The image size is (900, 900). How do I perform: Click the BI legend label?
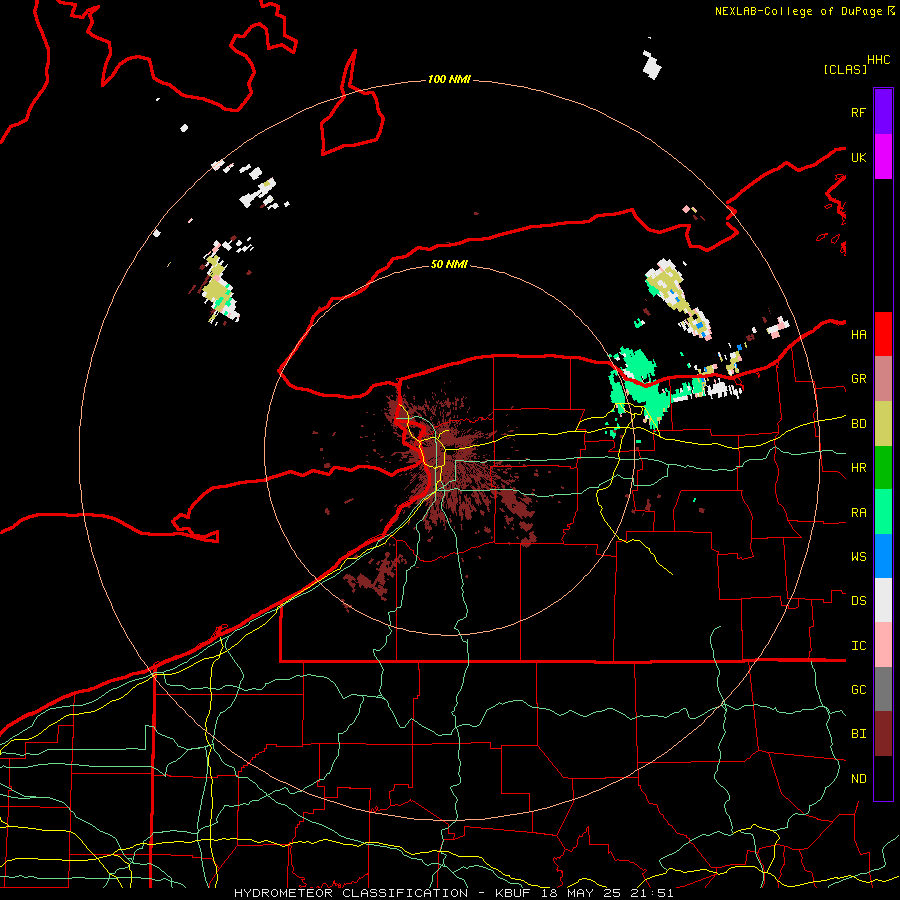(858, 734)
